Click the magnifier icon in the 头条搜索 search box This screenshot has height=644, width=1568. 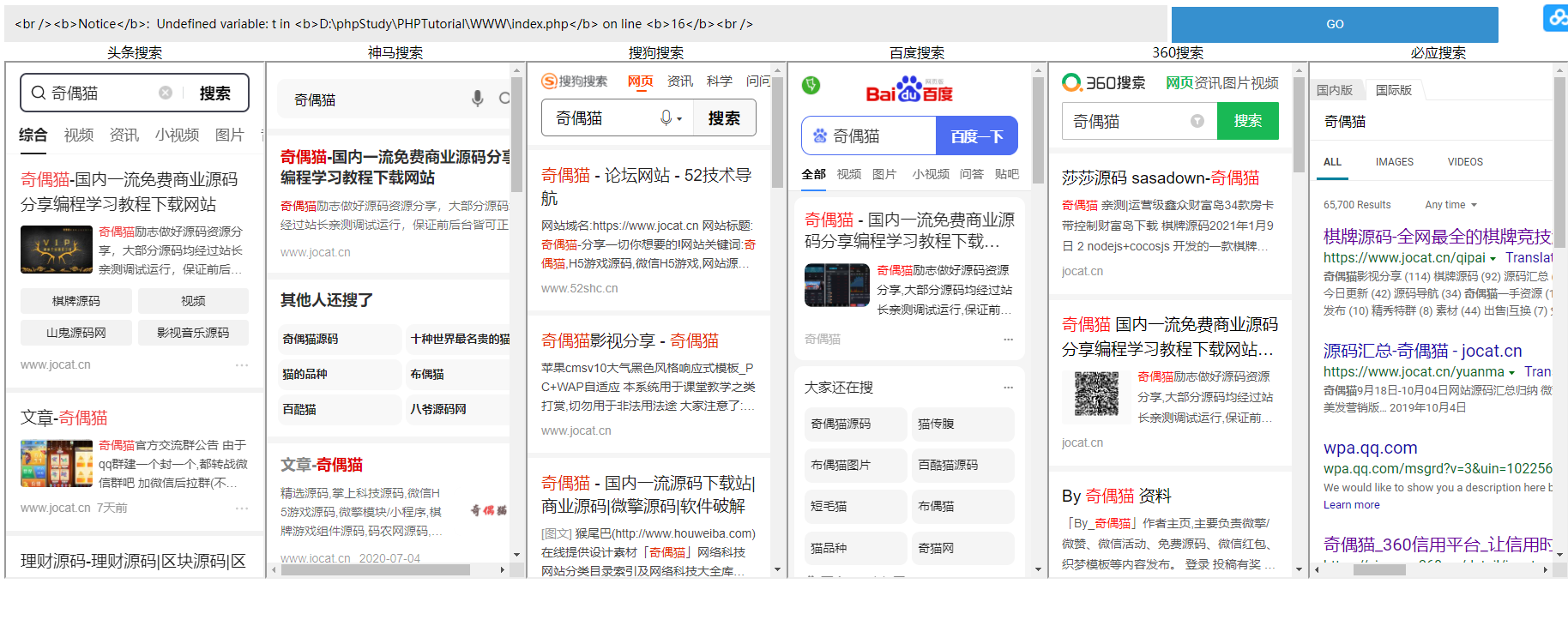point(39,93)
